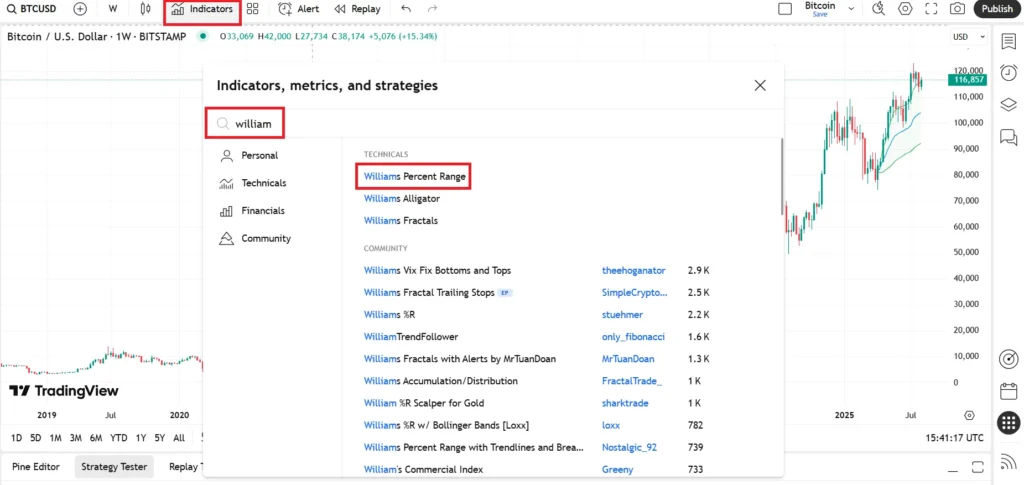Select Williams %R w/ Bollinger Bands [Loxx]
Screen dimensions: 1024x485
(x=446, y=425)
